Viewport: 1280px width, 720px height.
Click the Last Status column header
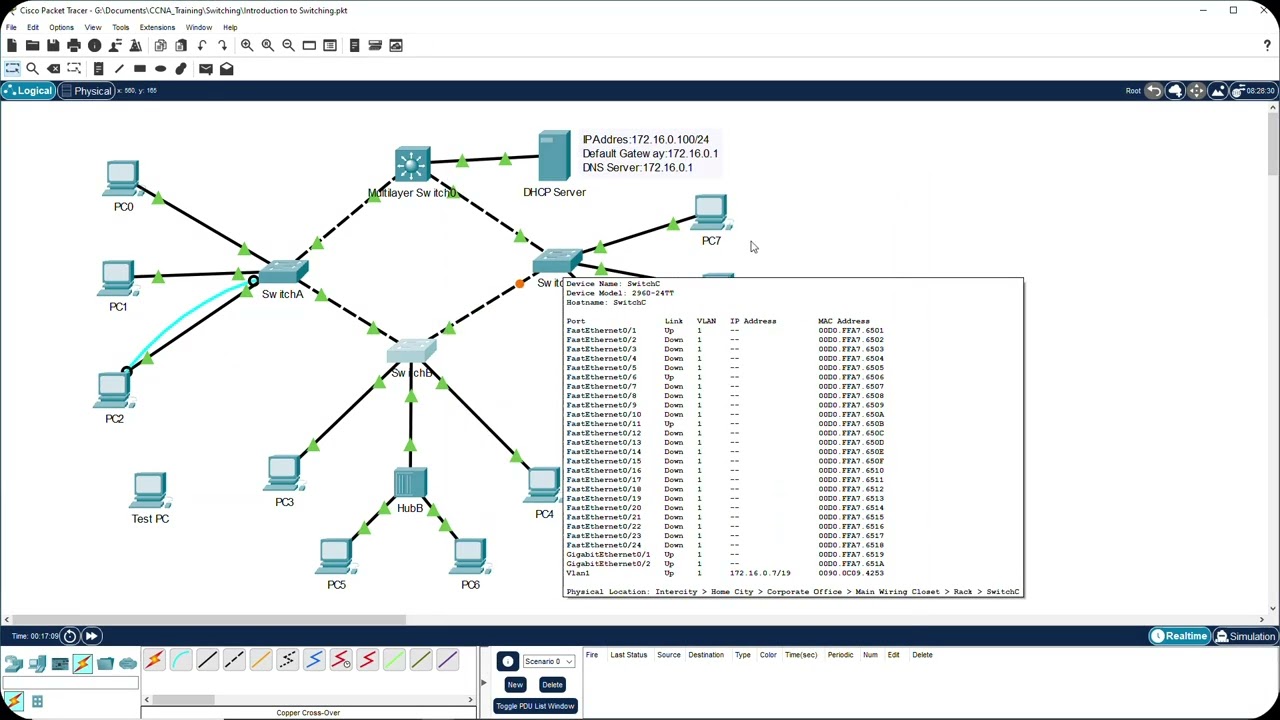[x=629, y=655]
